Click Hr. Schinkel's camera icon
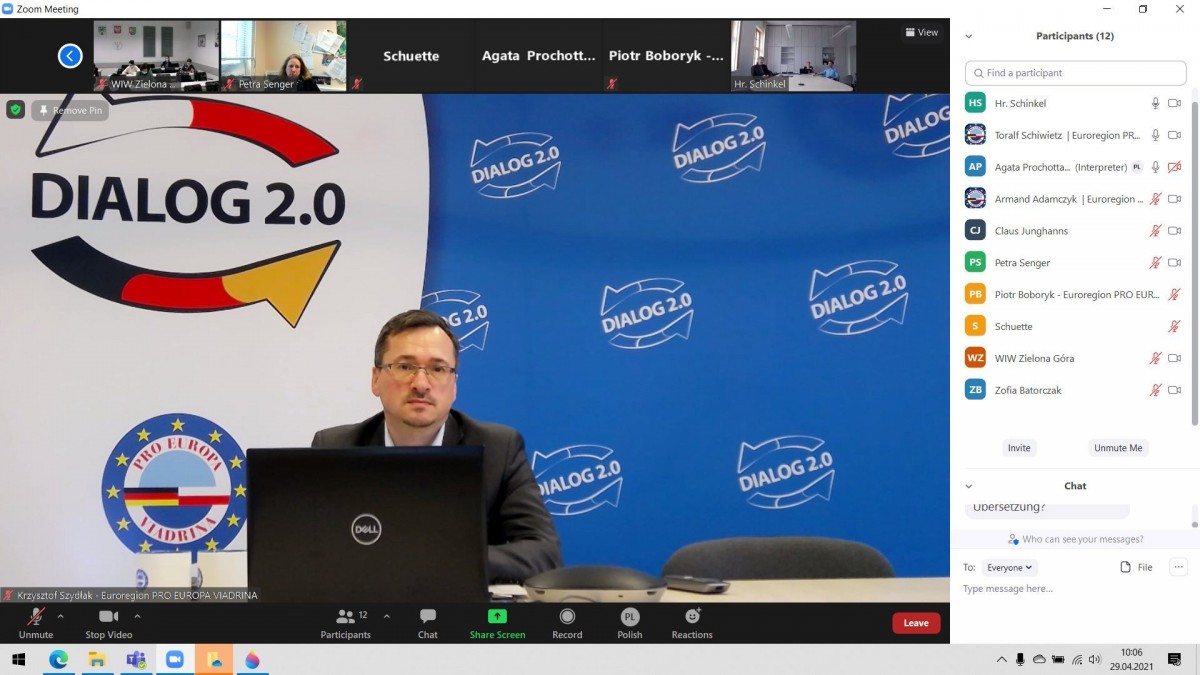This screenshot has width=1200, height=675. pos(1175,103)
